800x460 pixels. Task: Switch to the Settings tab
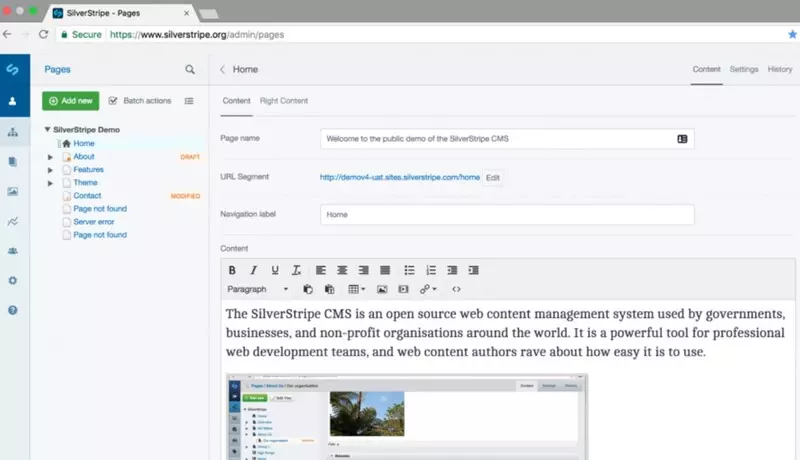pos(743,69)
